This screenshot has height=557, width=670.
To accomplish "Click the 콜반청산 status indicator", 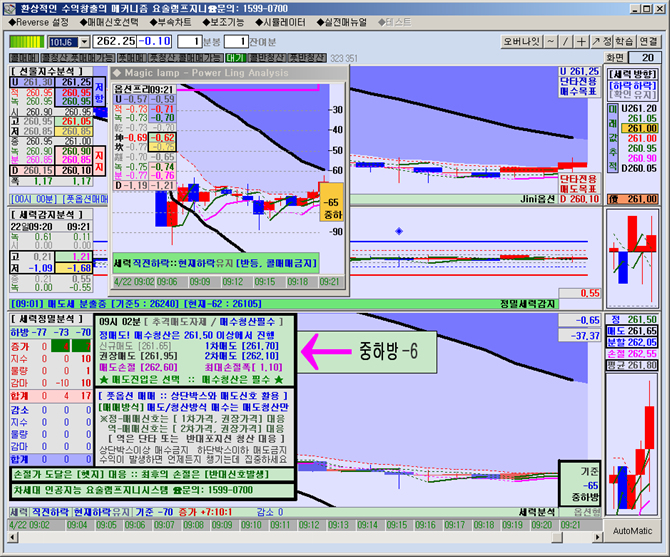I will (267, 58).
